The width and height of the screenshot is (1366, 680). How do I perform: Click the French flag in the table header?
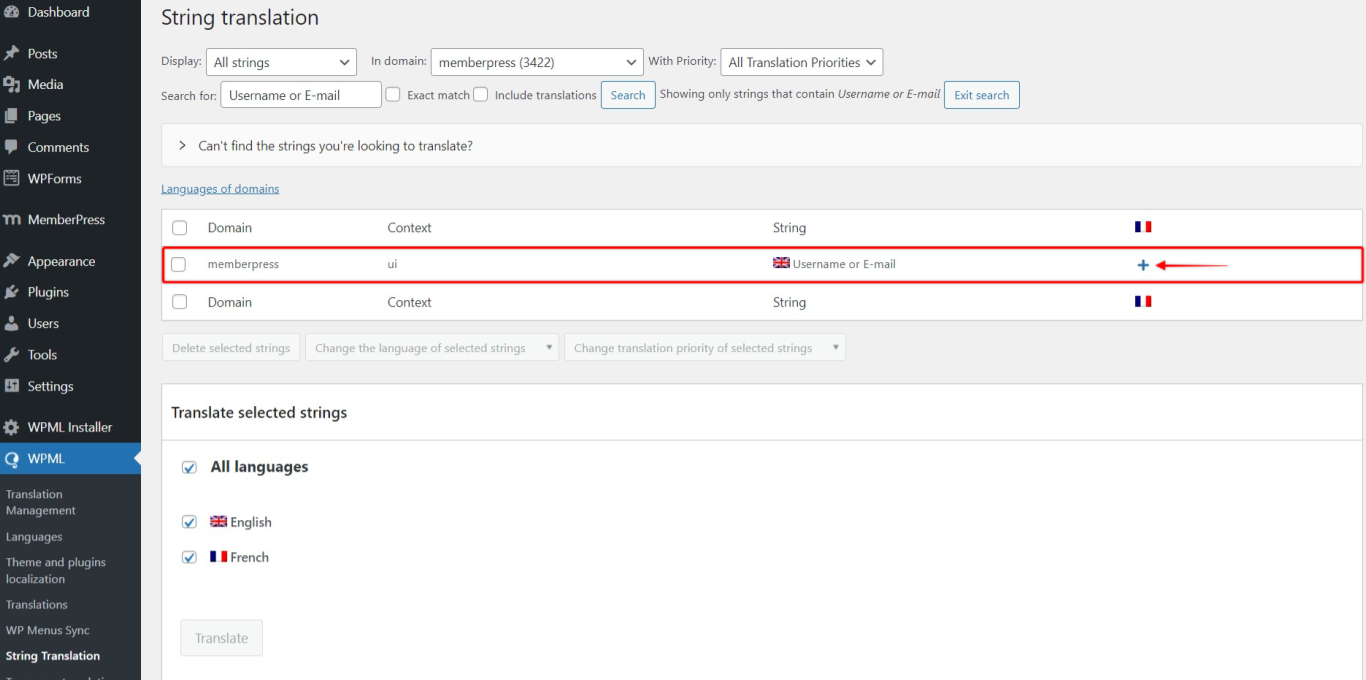point(1143,227)
